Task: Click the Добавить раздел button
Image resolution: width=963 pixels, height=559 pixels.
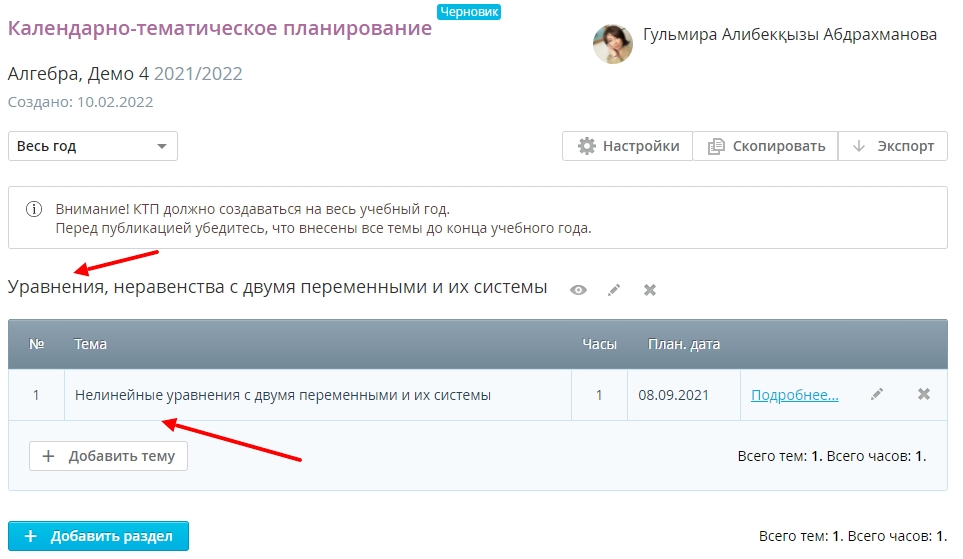Action: coord(98,536)
